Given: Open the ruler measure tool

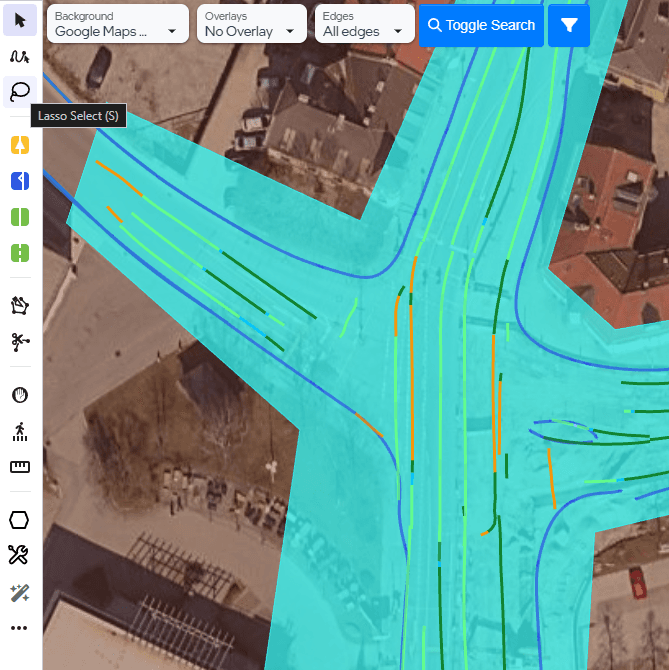Looking at the screenshot, I should click(x=20, y=467).
